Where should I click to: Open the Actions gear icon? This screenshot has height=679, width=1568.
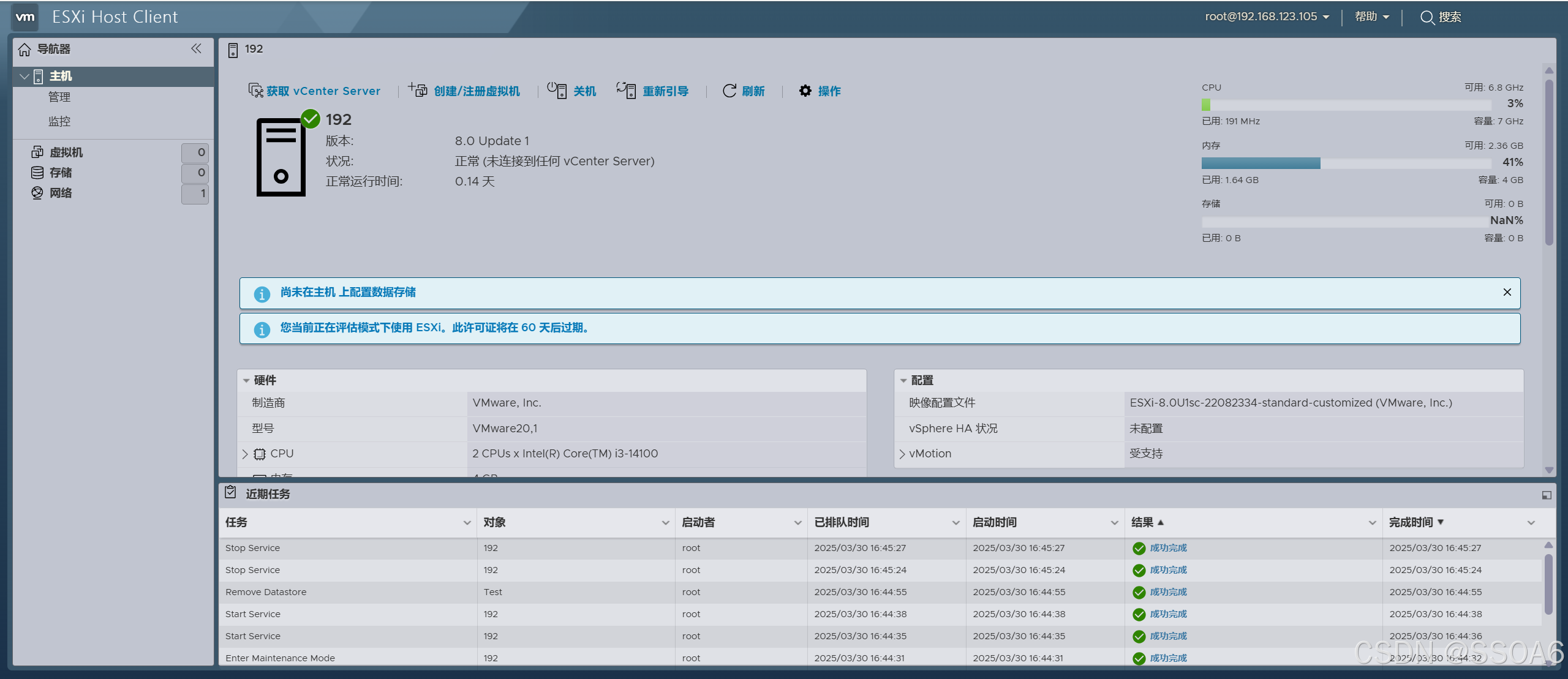pos(805,91)
